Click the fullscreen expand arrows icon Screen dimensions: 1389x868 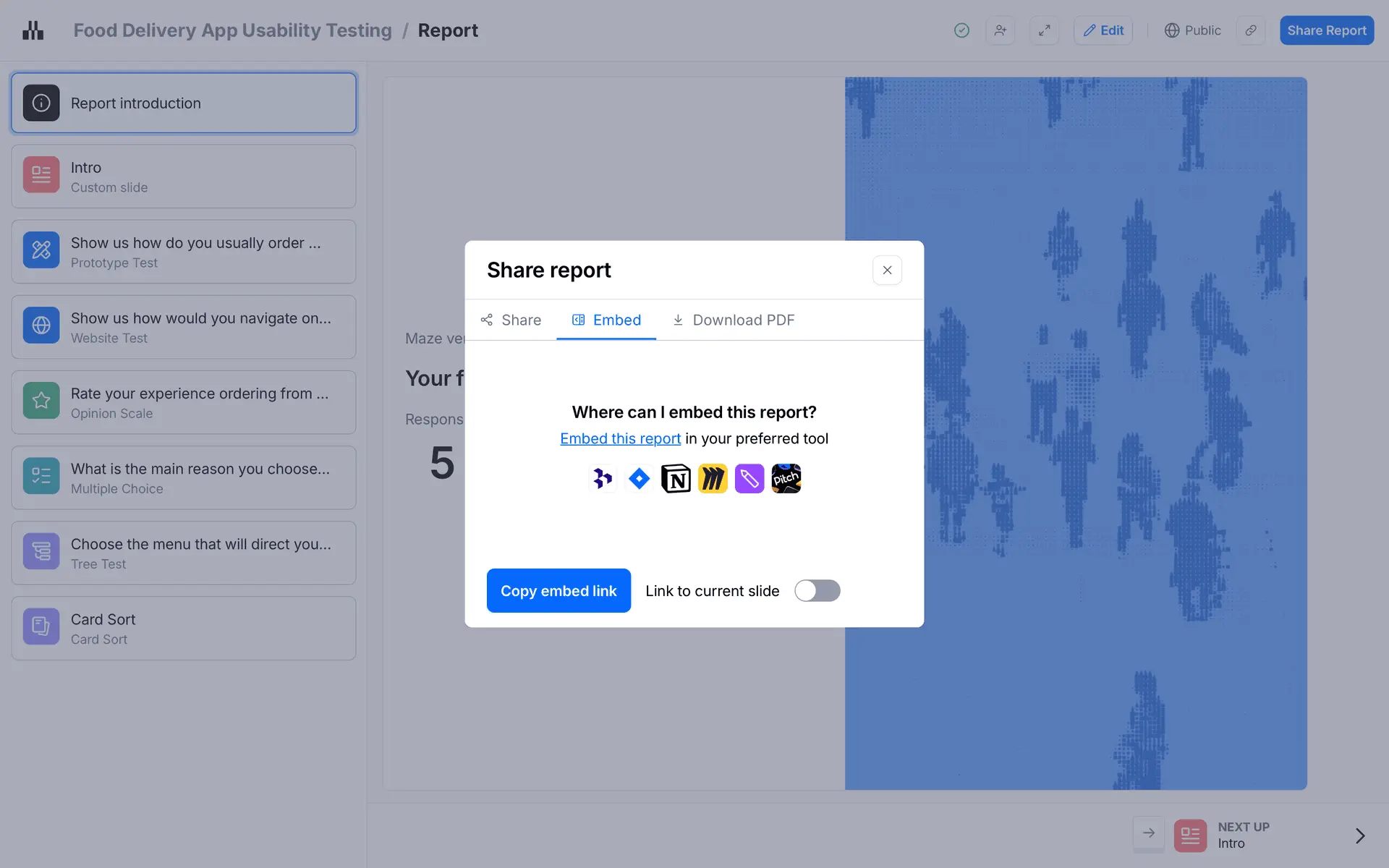pyautogui.click(x=1044, y=30)
